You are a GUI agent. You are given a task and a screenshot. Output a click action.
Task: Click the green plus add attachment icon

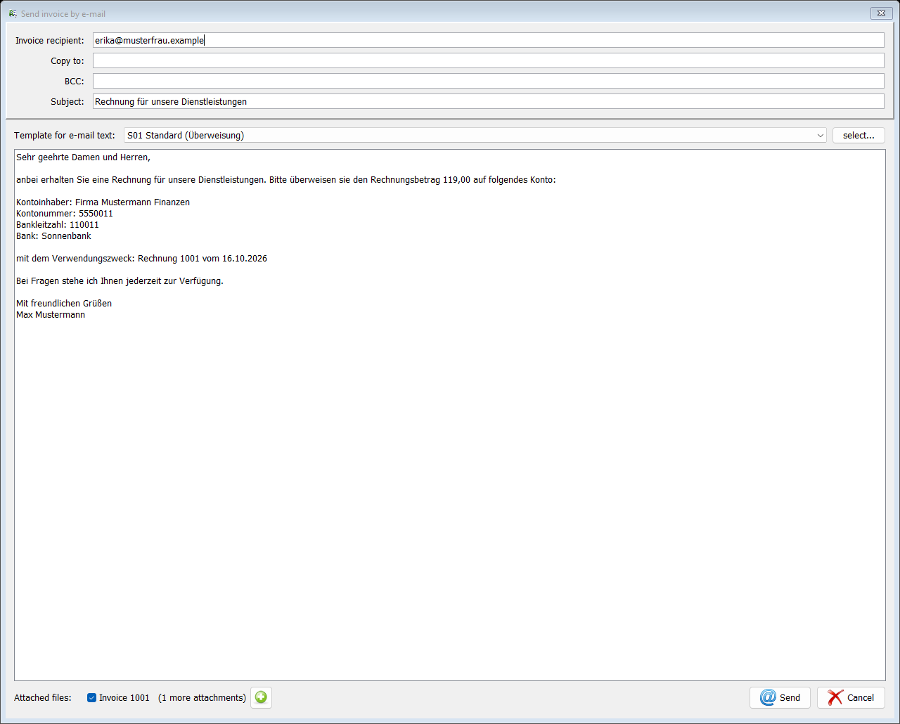pyautogui.click(x=261, y=698)
